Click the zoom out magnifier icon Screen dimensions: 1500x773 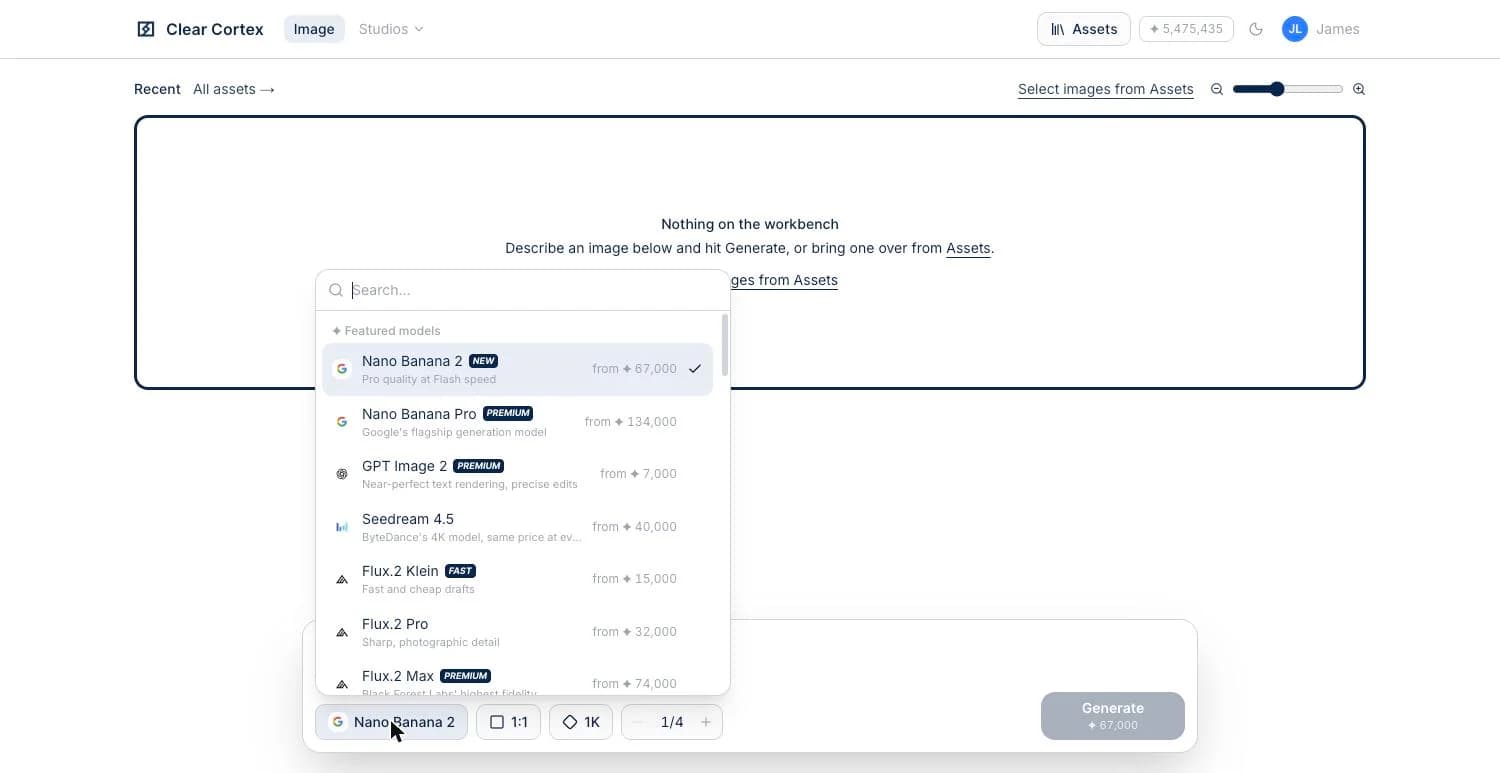[1217, 89]
